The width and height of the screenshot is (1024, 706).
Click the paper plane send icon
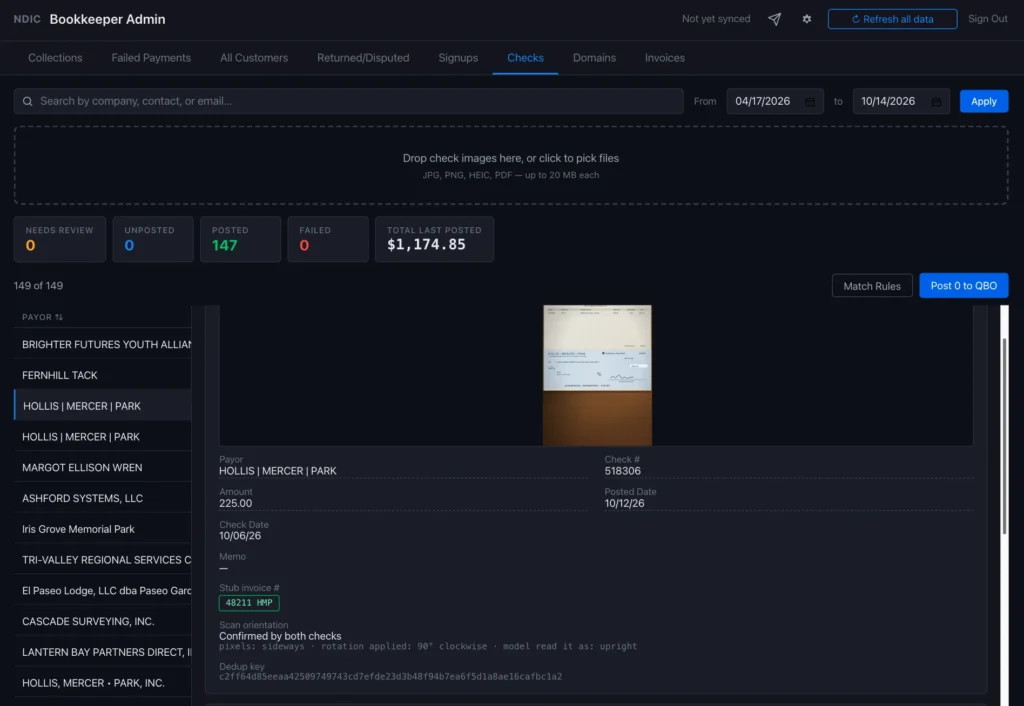point(774,19)
